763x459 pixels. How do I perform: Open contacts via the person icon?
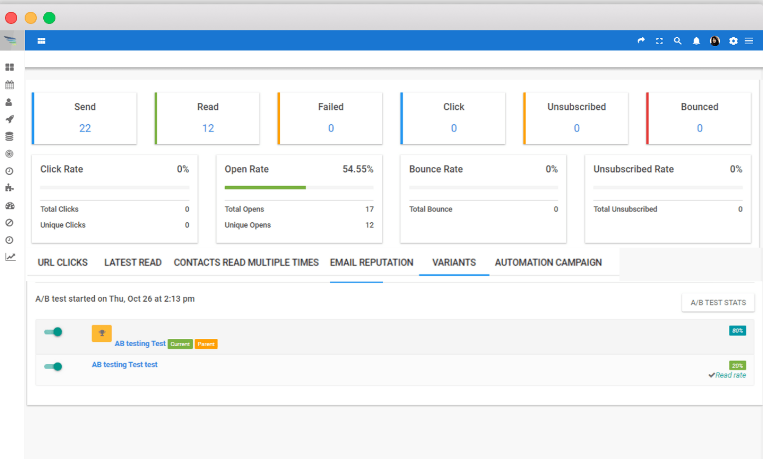(x=10, y=102)
